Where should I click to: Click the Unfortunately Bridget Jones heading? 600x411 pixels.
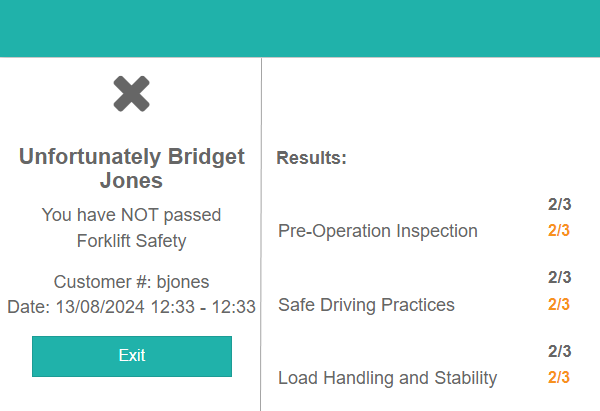click(131, 168)
